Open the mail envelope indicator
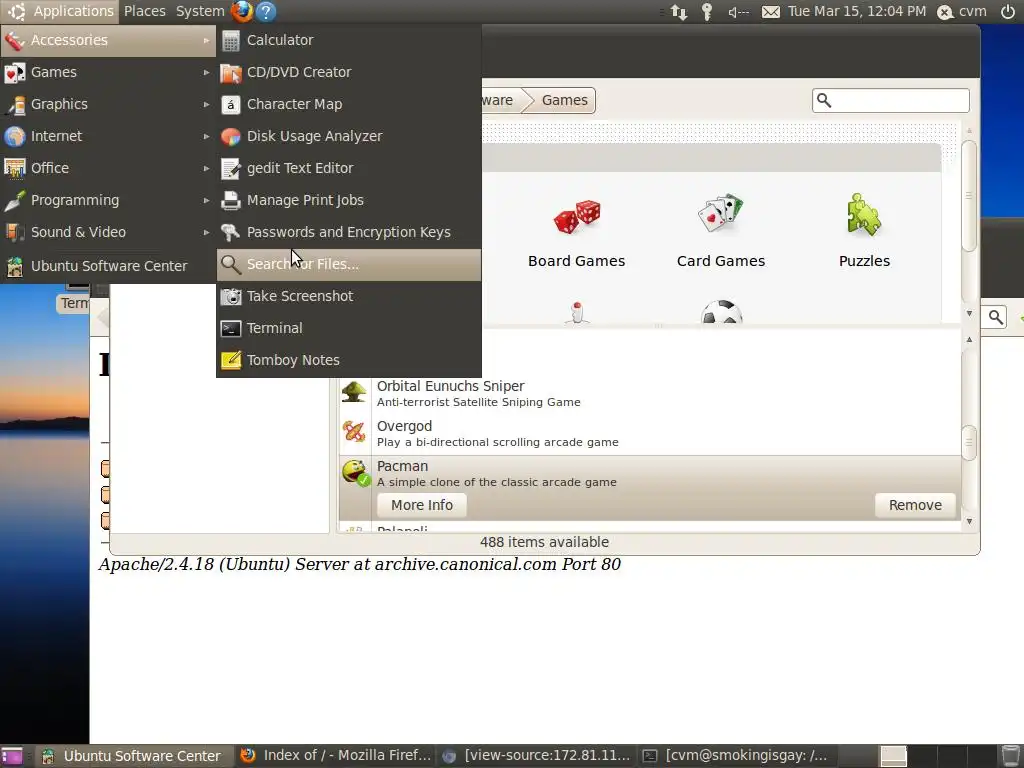This screenshot has width=1024, height=768. pos(771,12)
